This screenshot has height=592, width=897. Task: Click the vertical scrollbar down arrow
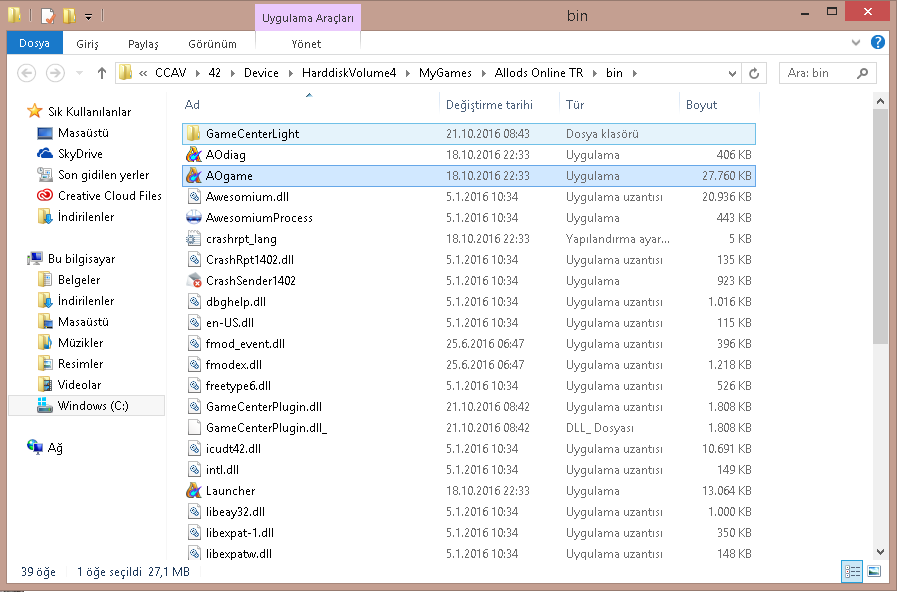coord(880,550)
